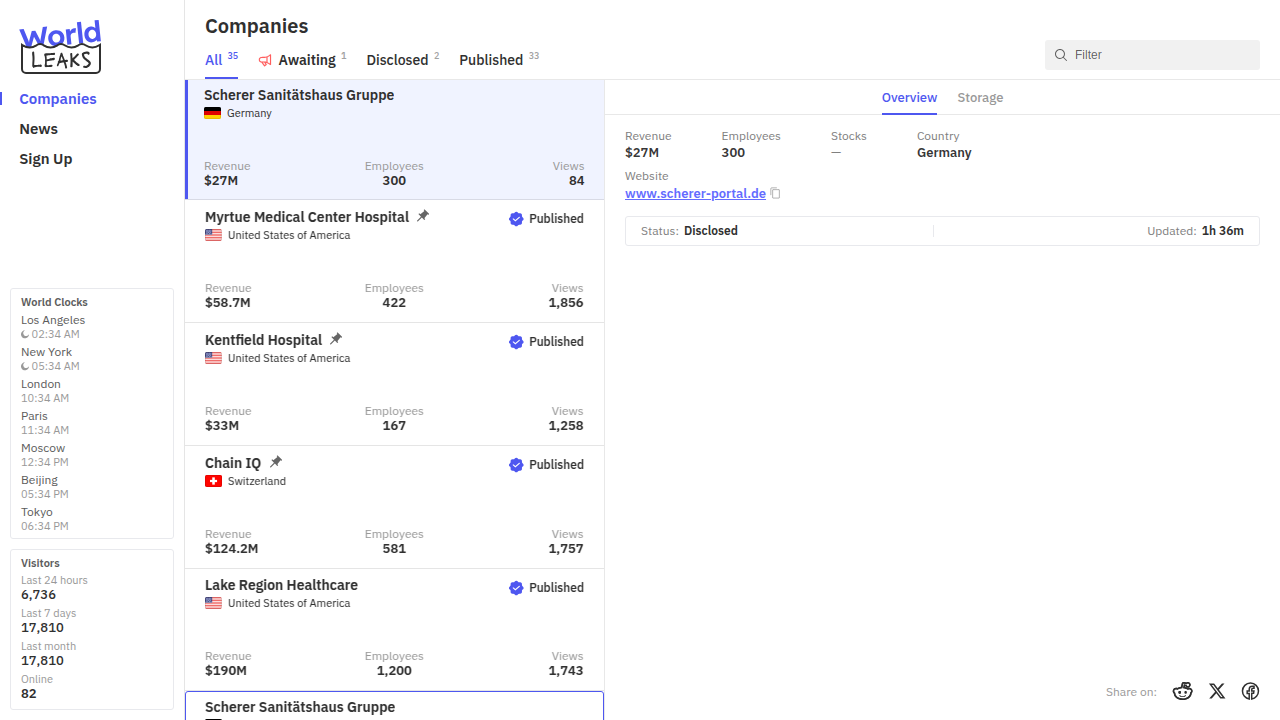This screenshot has height=720, width=1280.
Task: Click pin icon next to Myrtue Medical Center
Action: tap(423, 216)
